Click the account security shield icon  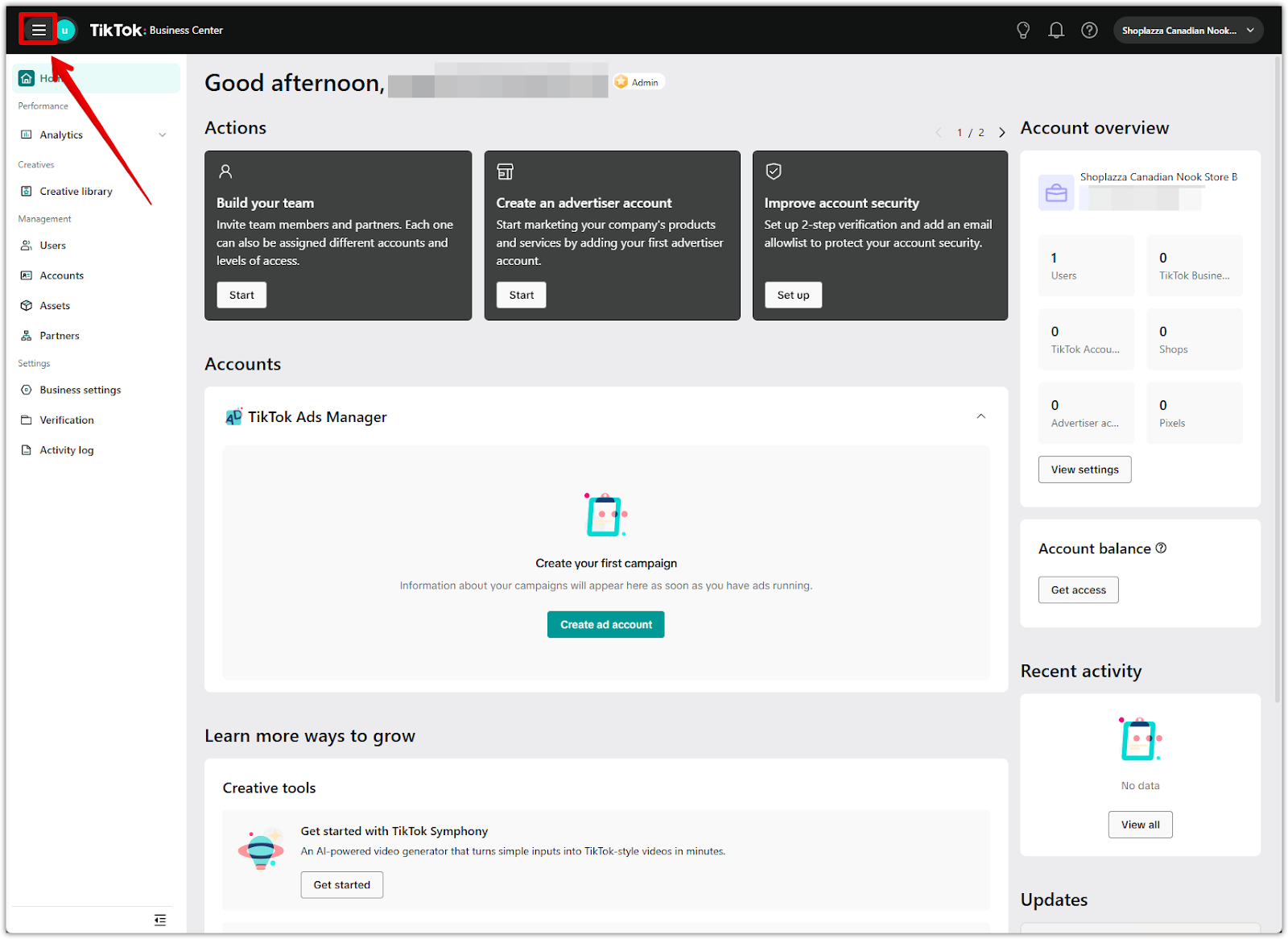click(774, 171)
